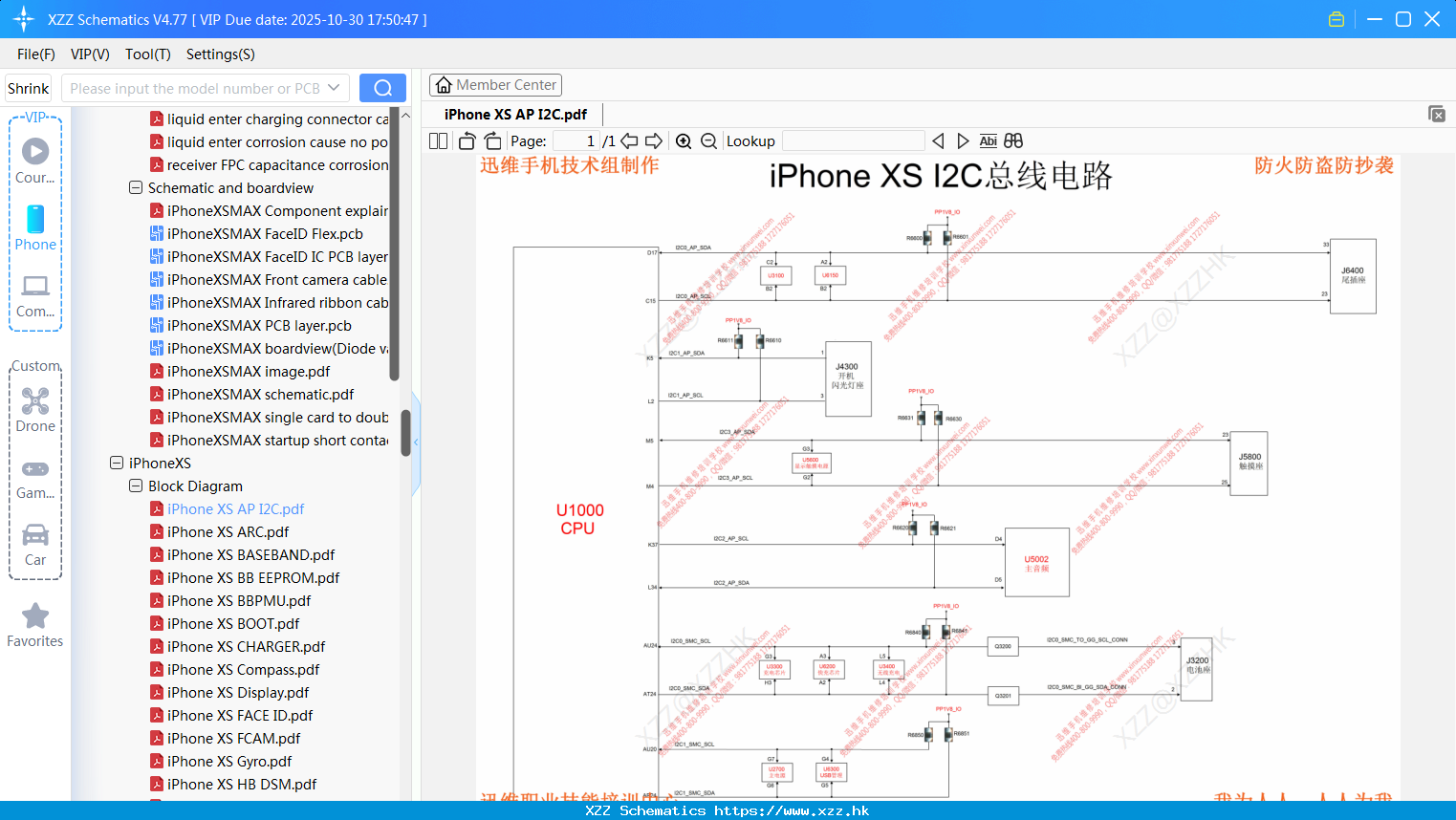Open the Courses sidebar category
Viewport: 1456px width, 820px height.
[35, 161]
